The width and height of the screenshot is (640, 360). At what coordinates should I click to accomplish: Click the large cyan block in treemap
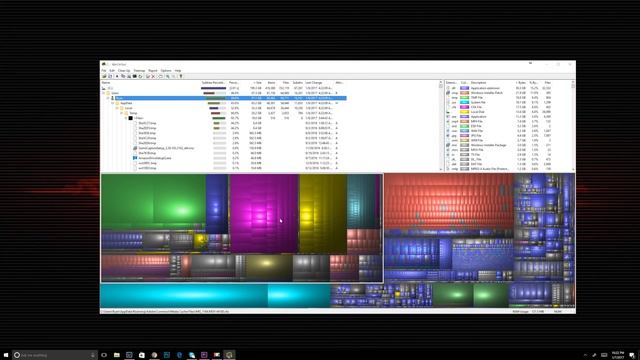(184, 296)
